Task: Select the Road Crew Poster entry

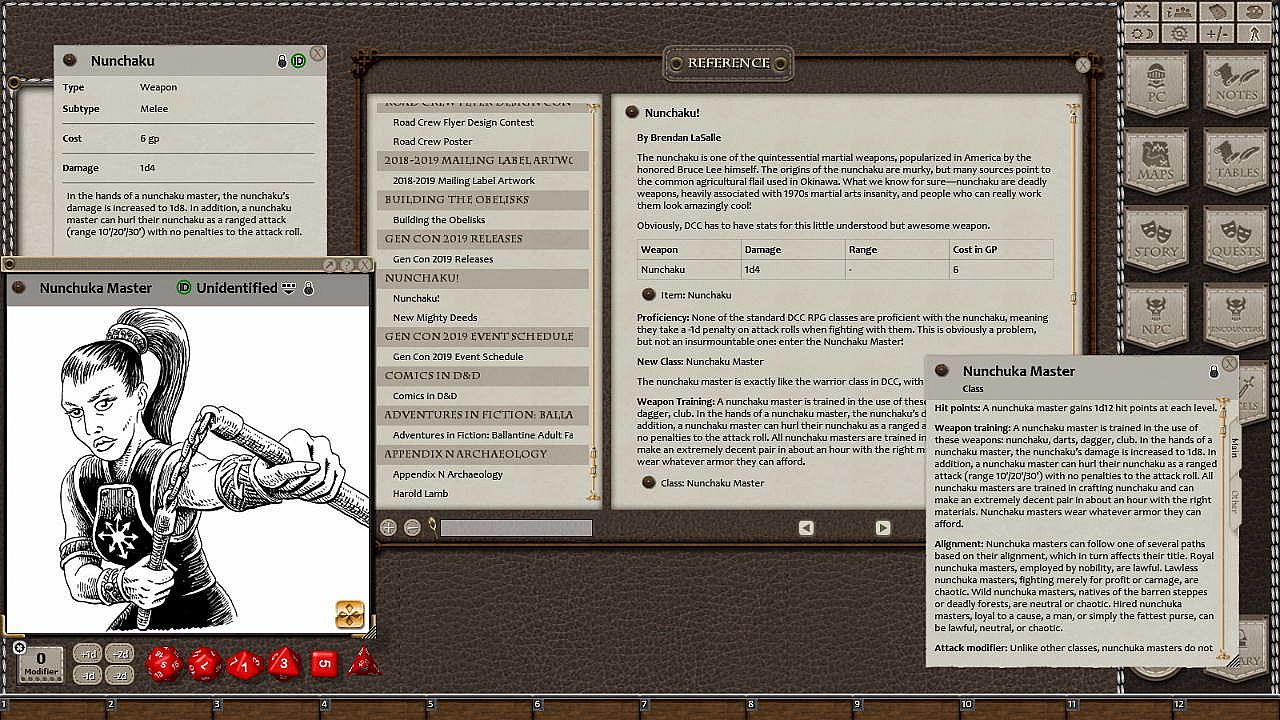Action: 432,142
